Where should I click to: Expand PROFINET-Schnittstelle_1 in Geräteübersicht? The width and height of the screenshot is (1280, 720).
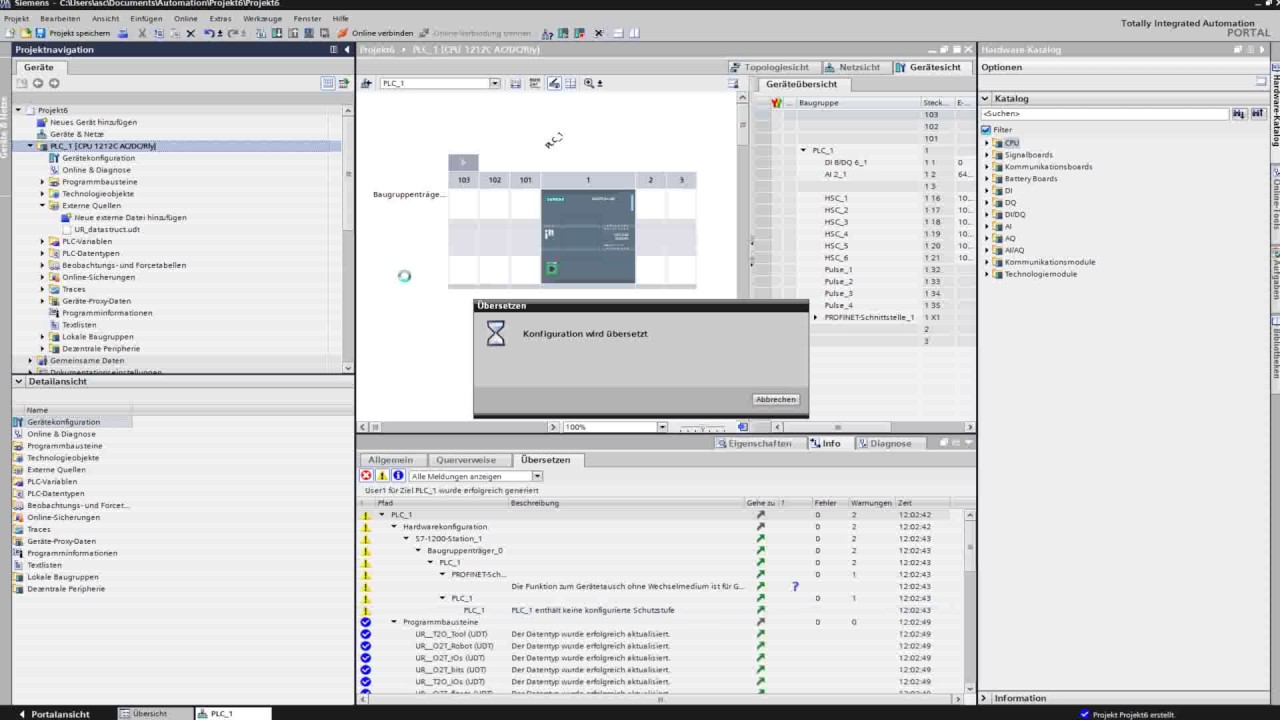[x=815, y=317]
